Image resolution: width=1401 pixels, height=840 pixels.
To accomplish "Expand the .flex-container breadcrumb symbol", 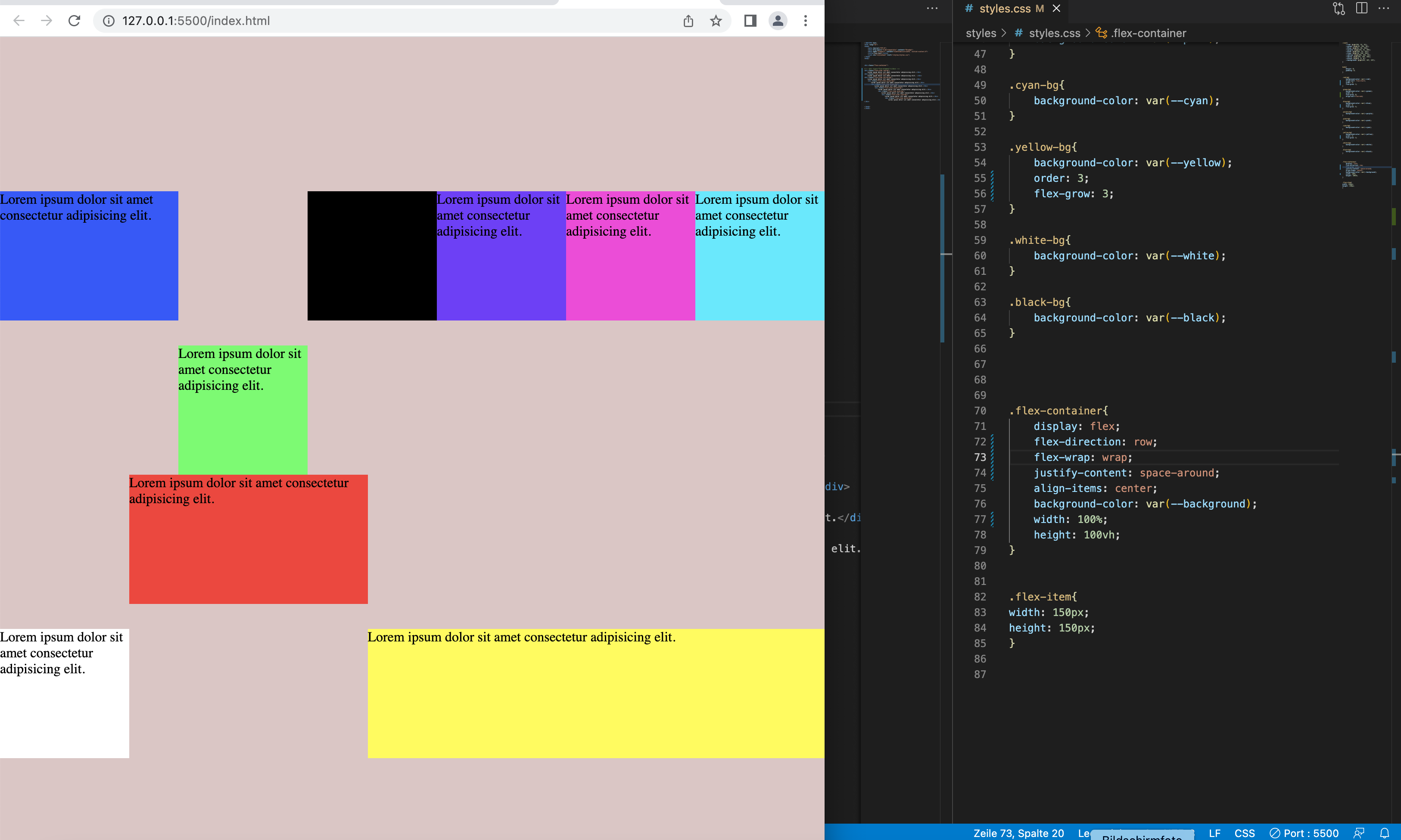I will 1147,33.
